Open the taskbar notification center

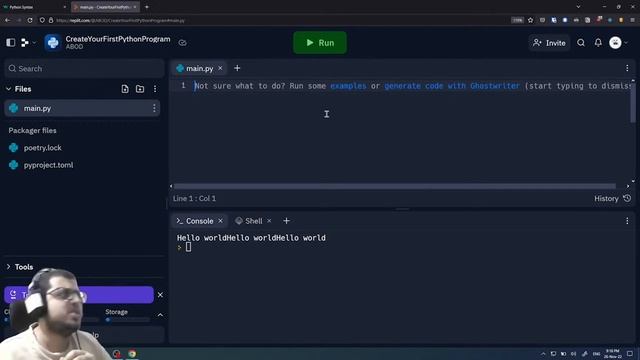pos(630,354)
